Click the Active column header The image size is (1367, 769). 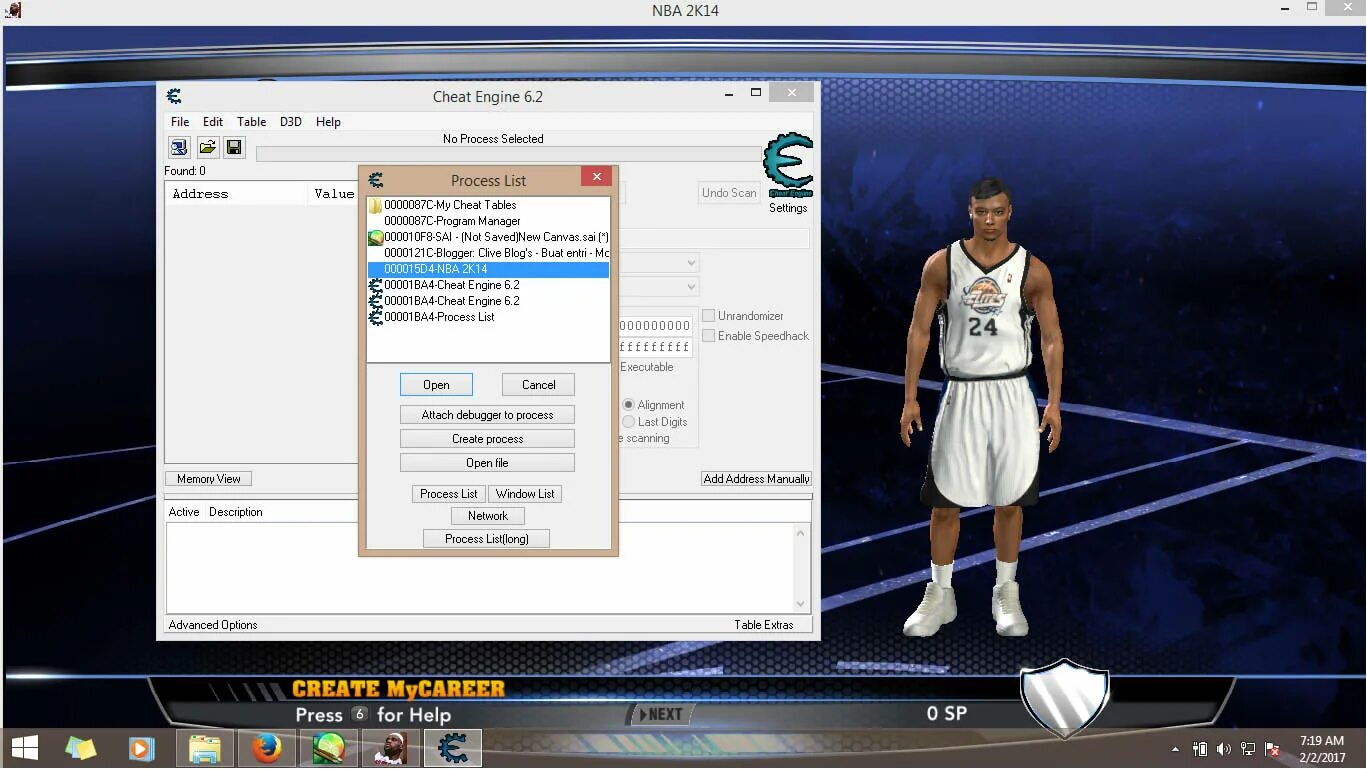point(184,512)
